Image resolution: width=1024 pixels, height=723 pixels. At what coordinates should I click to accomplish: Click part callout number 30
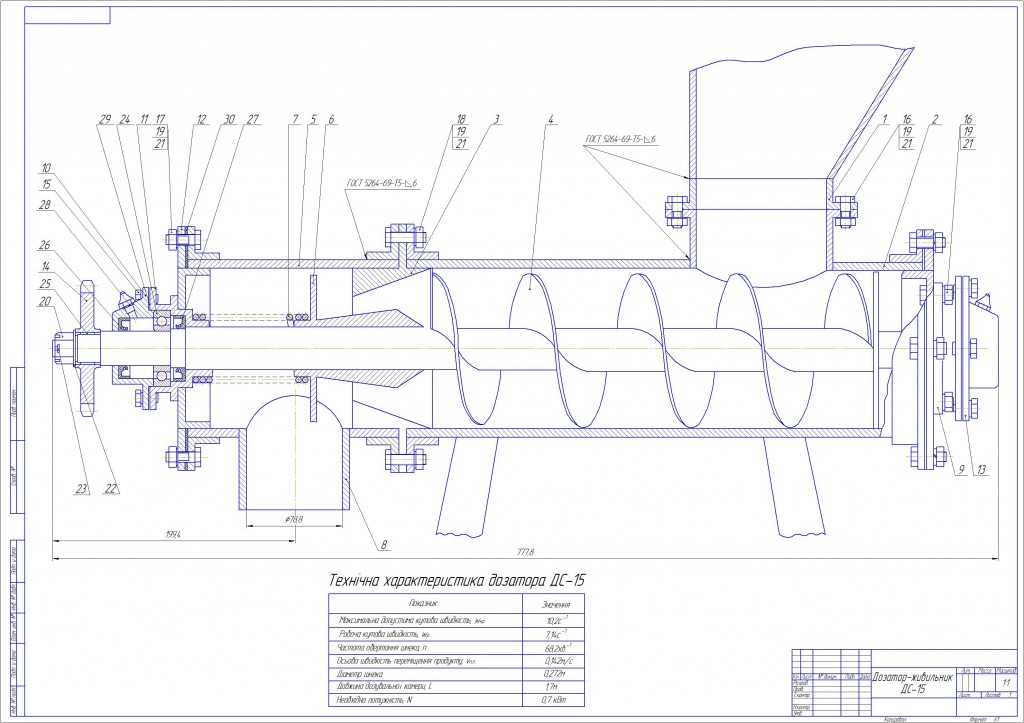[229, 120]
